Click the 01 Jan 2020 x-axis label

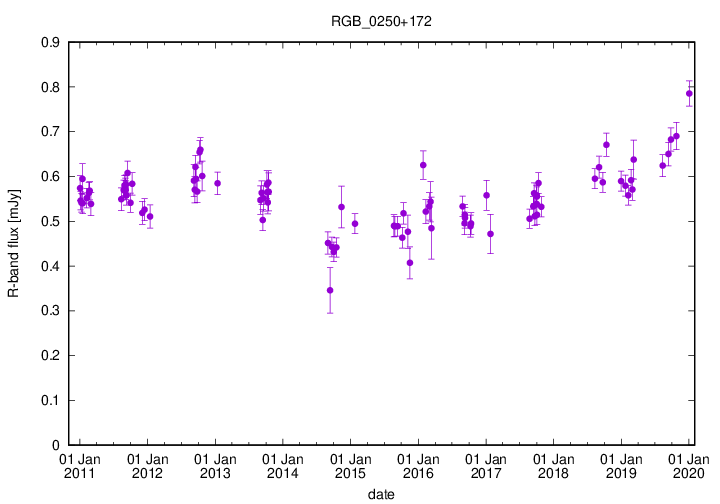click(x=689, y=464)
